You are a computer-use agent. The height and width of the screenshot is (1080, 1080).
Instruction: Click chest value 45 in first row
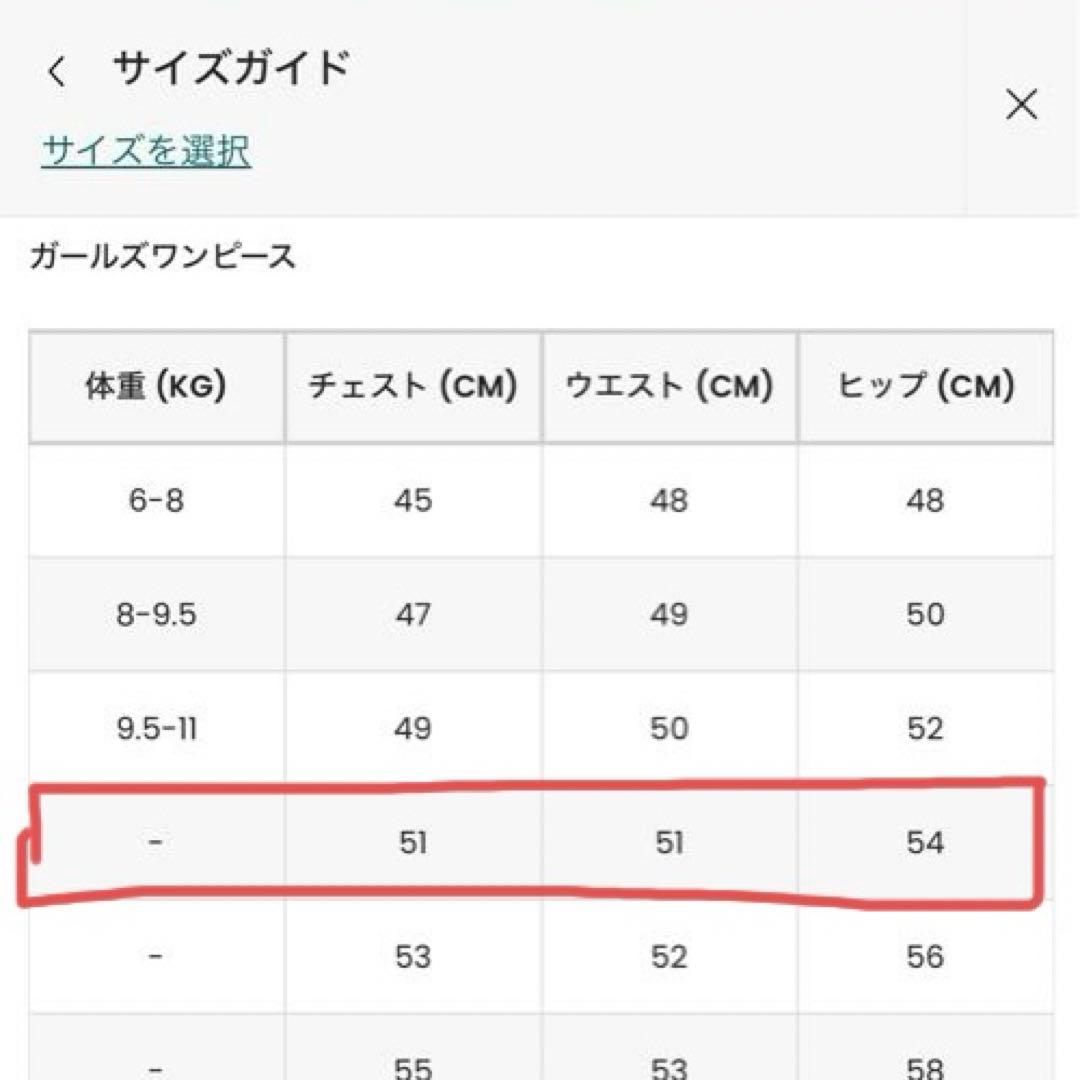413,500
